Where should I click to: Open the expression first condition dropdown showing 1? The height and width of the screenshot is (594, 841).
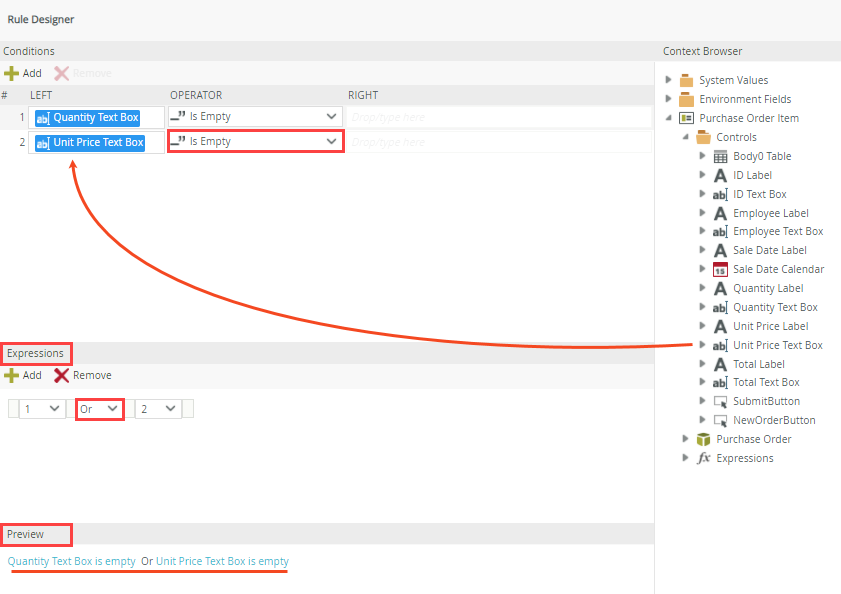coord(42,409)
